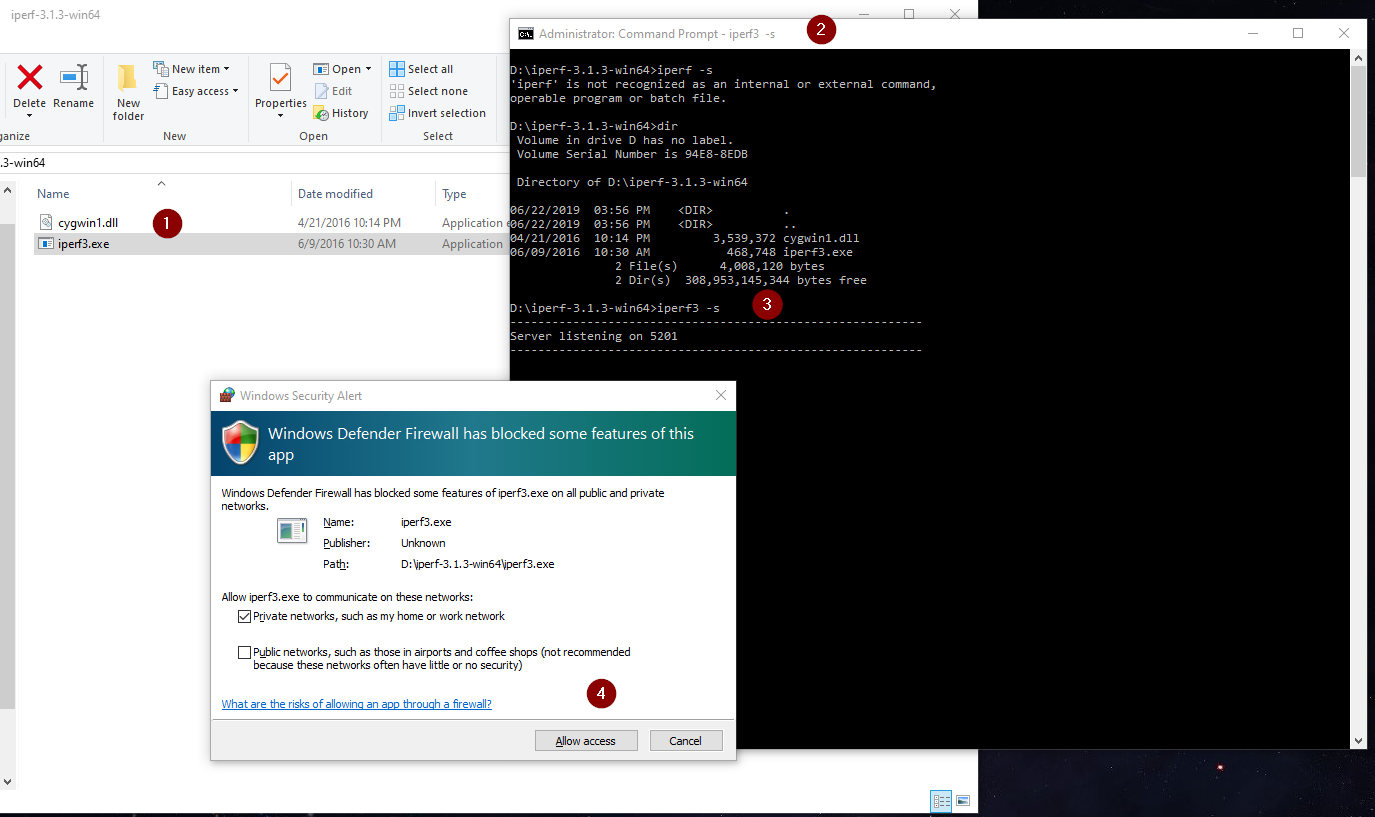Open the ribbon Open dropdown
Screen dimensions: 1375x817
tap(342, 69)
